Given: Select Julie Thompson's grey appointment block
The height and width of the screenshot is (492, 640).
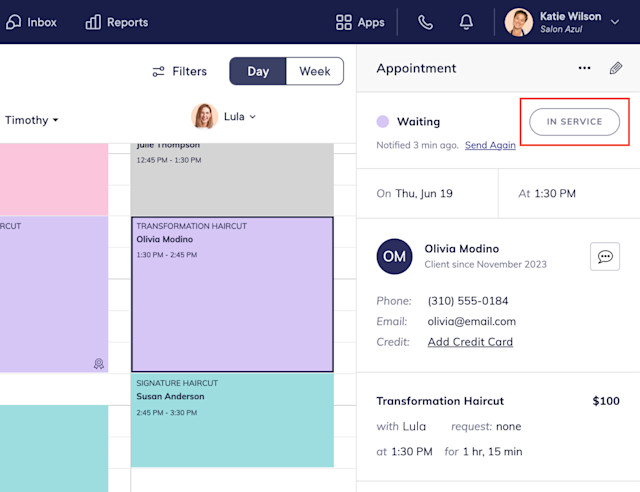Looking at the screenshot, I should coord(232,179).
